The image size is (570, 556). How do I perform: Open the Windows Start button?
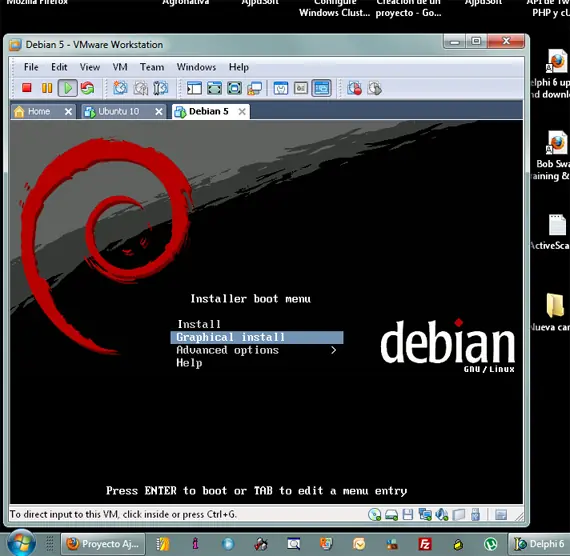(21, 544)
